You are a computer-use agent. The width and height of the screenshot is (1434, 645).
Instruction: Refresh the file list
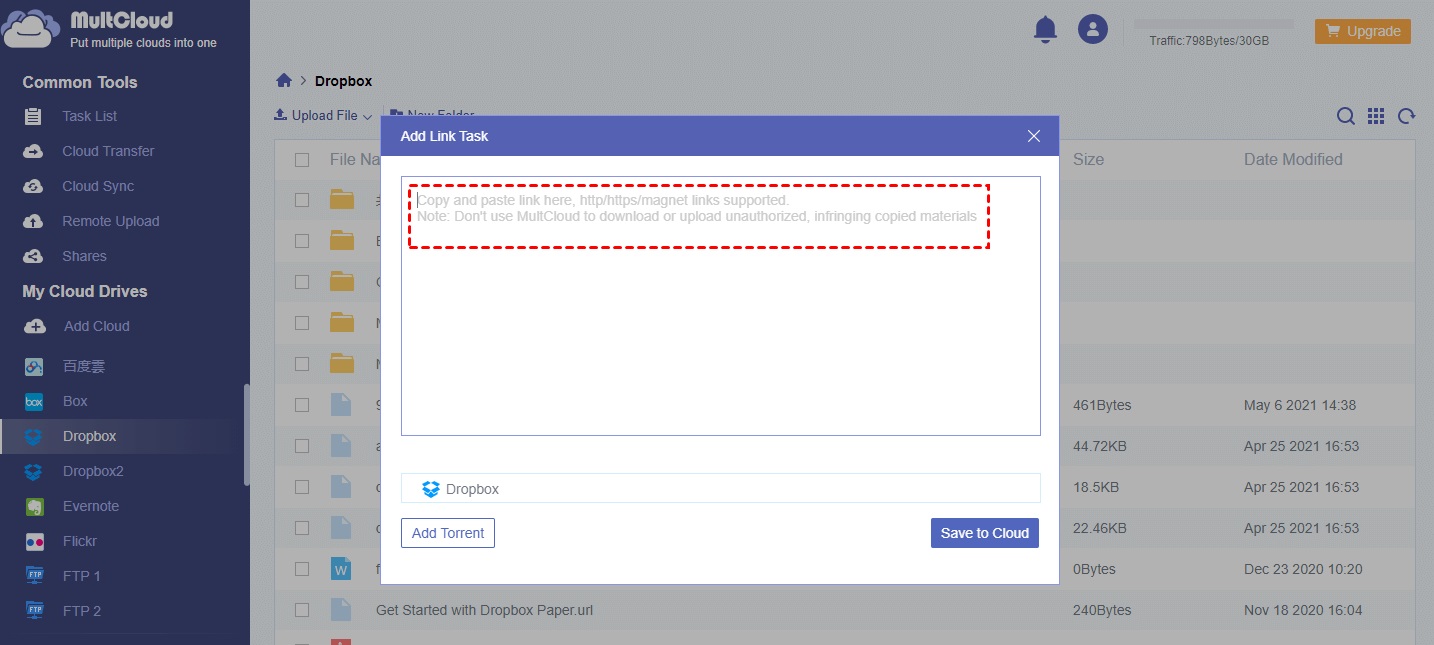[x=1407, y=116]
